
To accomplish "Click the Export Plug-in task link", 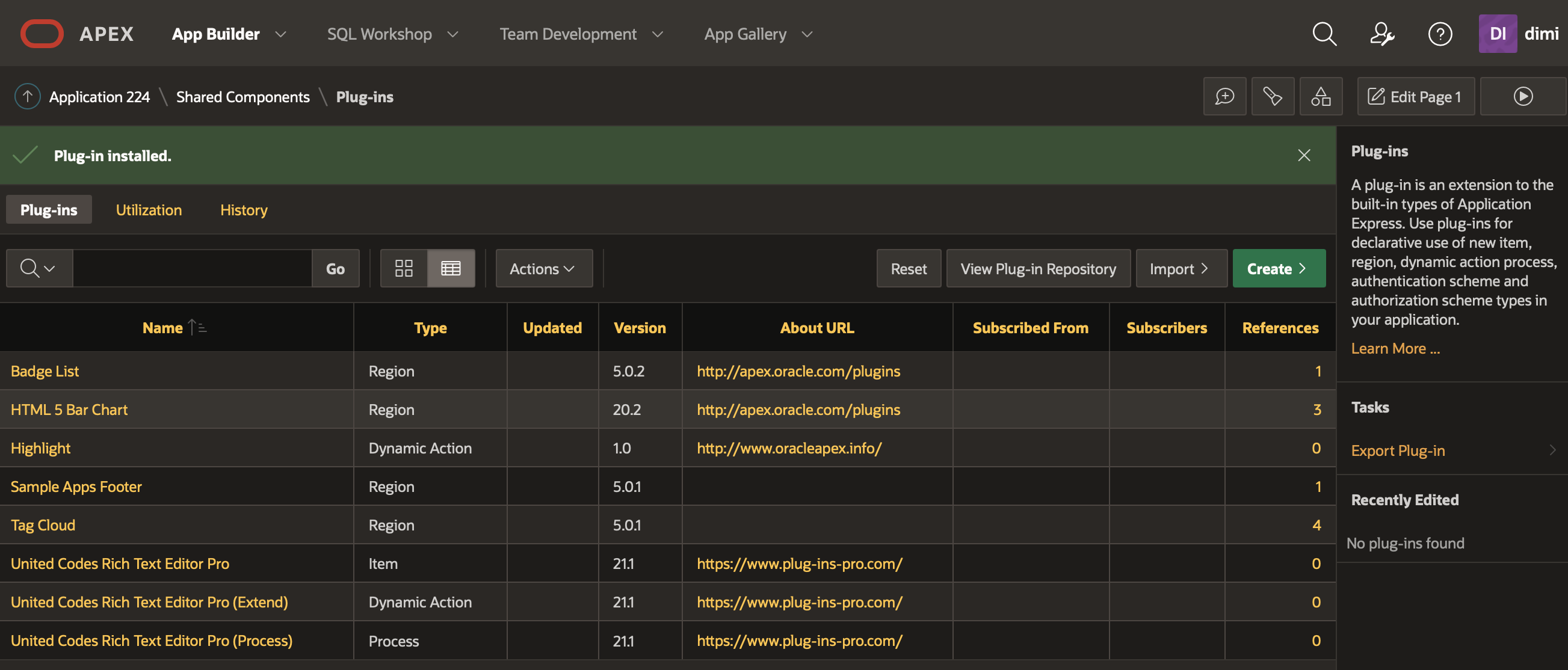I will click(x=1398, y=450).
